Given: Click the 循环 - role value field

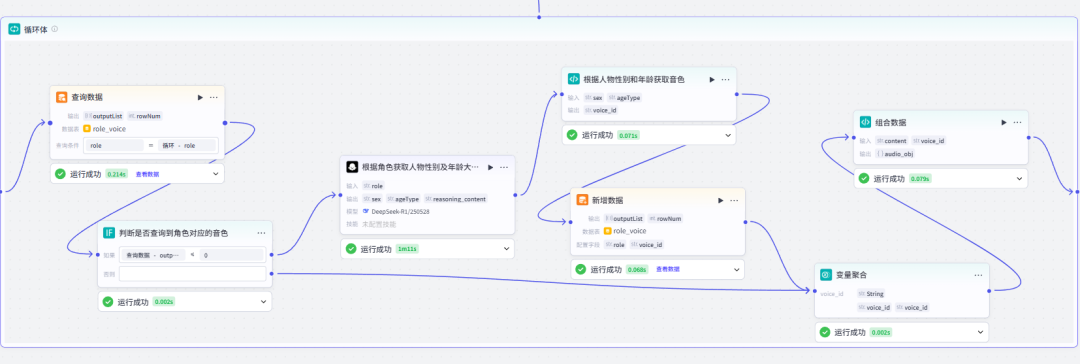Looking at the screenshot, I should pos(187,145).
